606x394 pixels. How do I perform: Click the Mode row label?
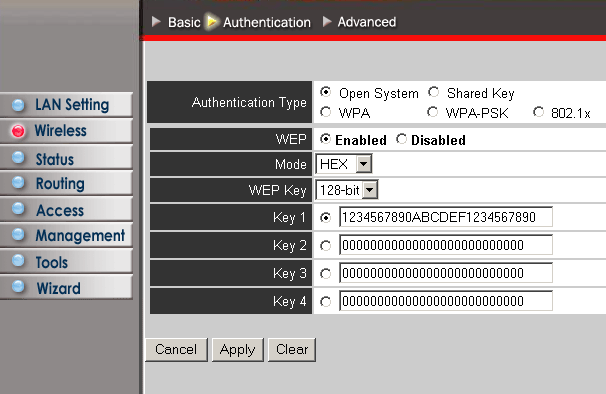tap(291, 164)
